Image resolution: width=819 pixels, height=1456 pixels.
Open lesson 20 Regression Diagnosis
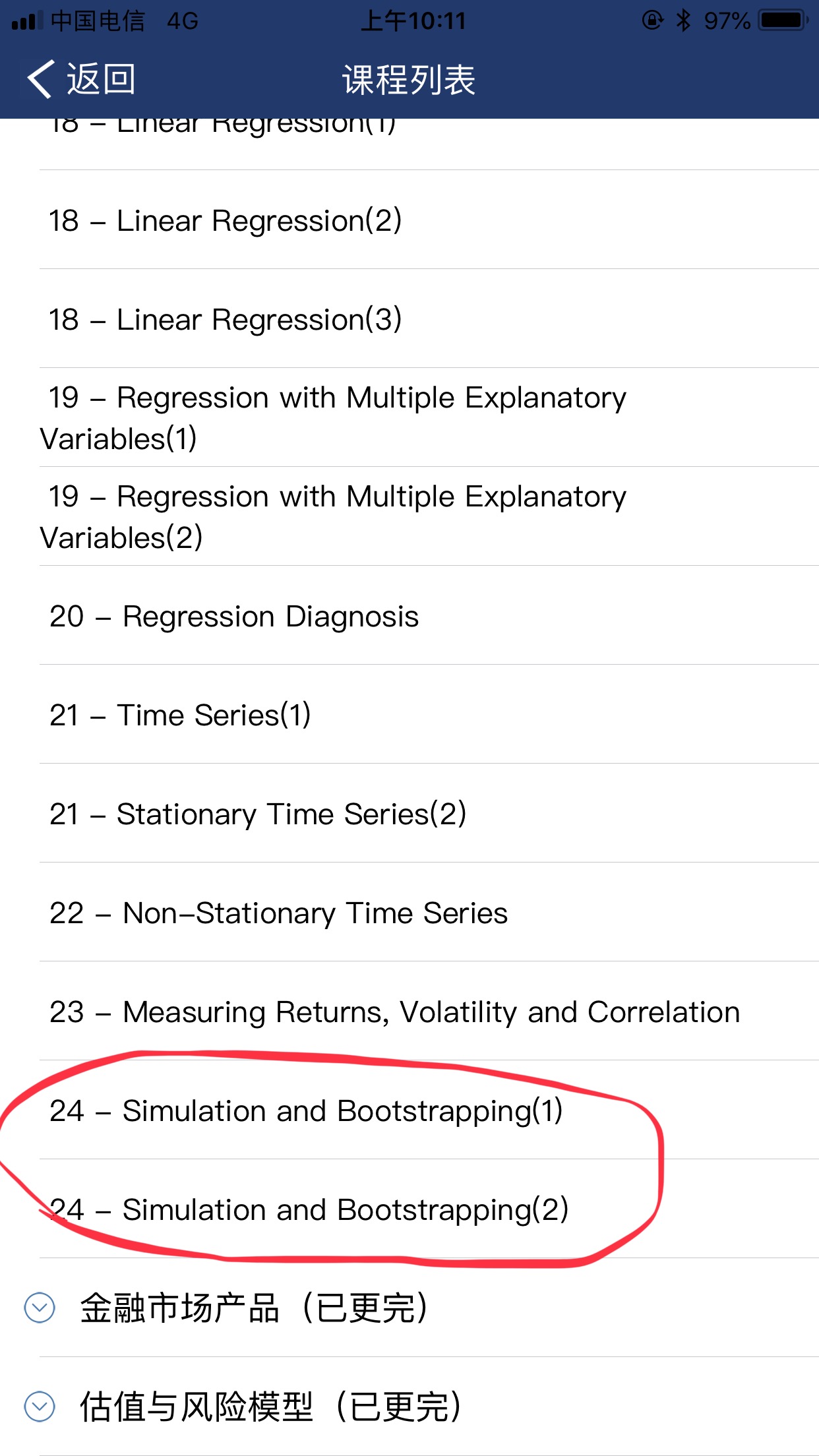click(x=234, y=617)
